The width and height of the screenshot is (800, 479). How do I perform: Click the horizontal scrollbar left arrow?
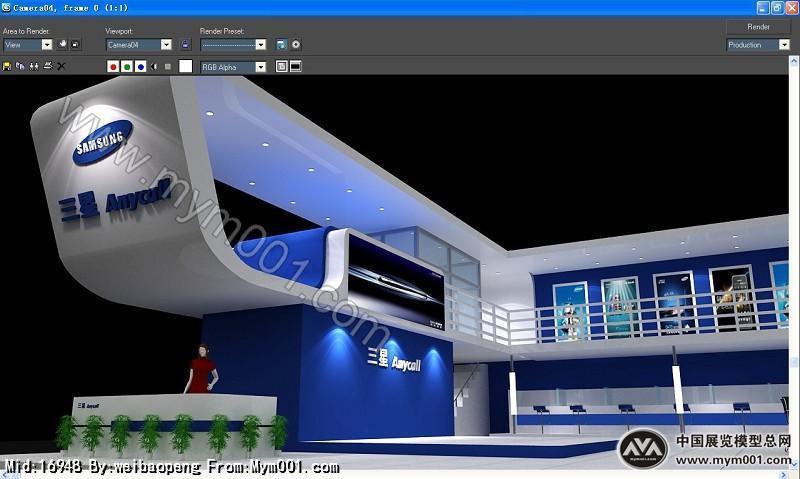5,475
